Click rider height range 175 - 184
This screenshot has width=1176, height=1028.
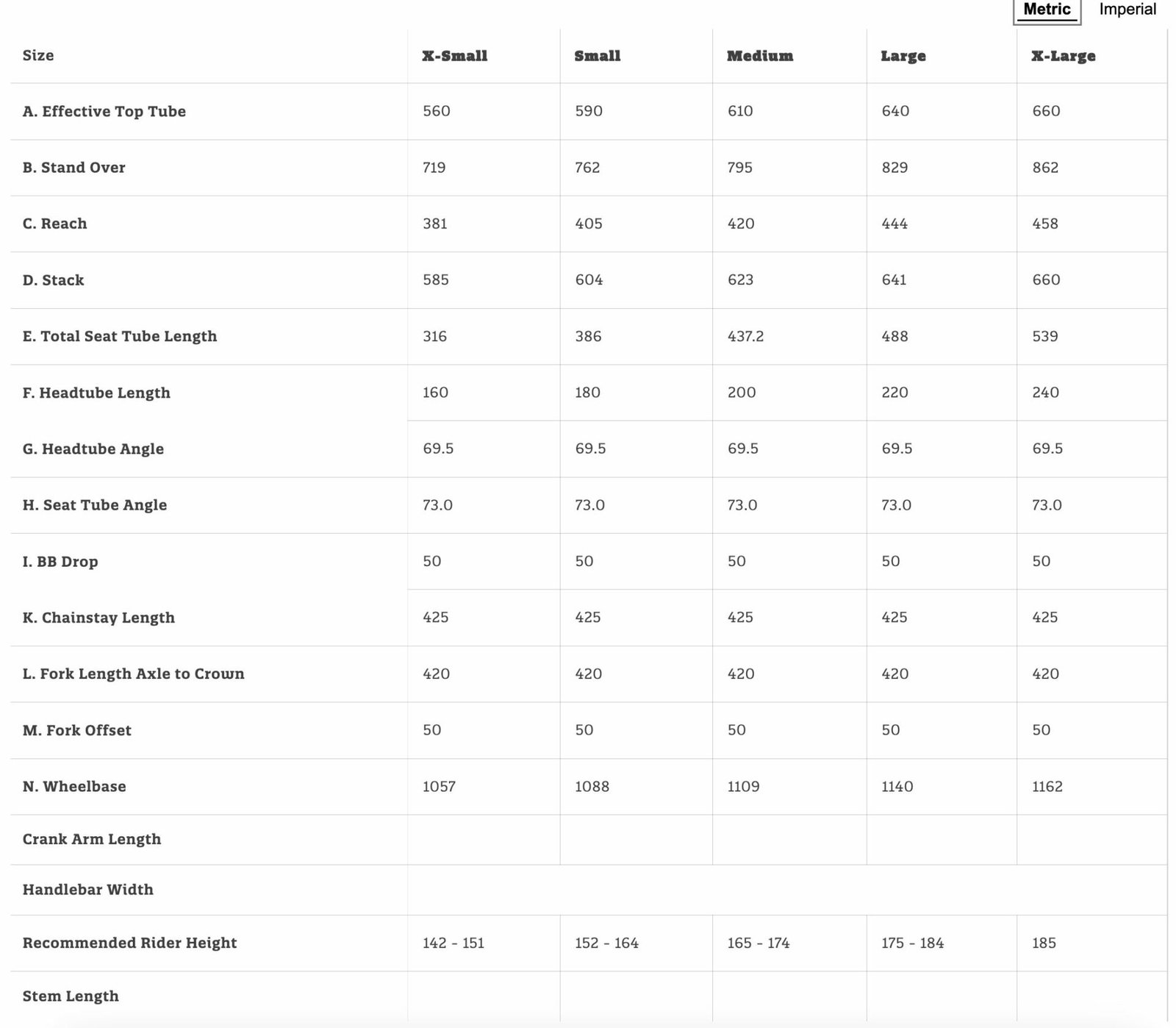pos(912,943)
